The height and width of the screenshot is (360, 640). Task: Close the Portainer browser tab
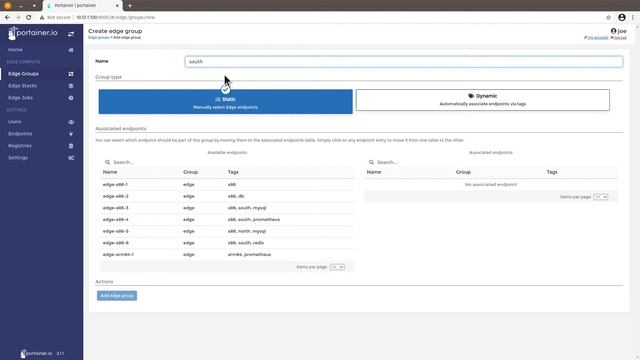pyautogui.click(x=117, y=6)
